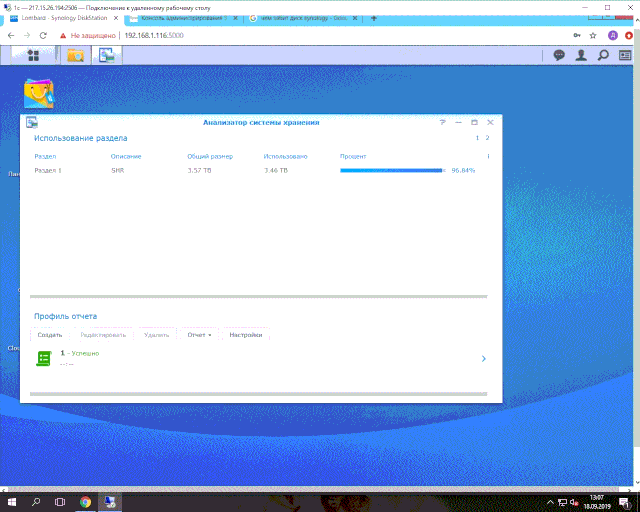The height and width of the screenshot is (512, 640).
Task: Switch to the Lombard - Synology DiskStation tab
Action: coord(64,18)
